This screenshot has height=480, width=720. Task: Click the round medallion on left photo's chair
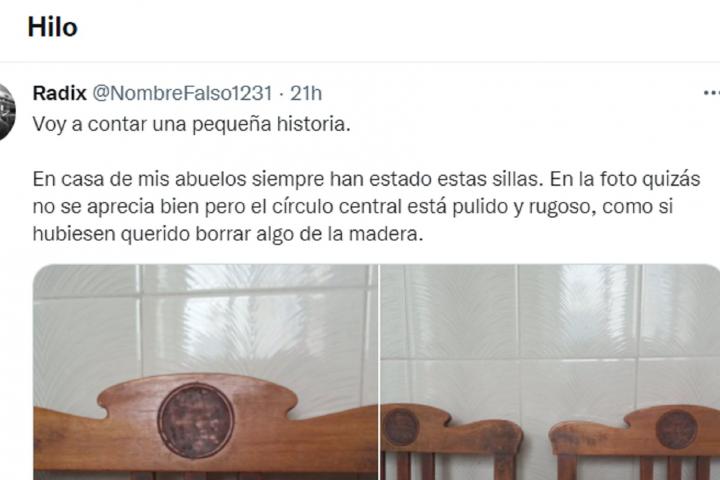[x=196, y=420]
